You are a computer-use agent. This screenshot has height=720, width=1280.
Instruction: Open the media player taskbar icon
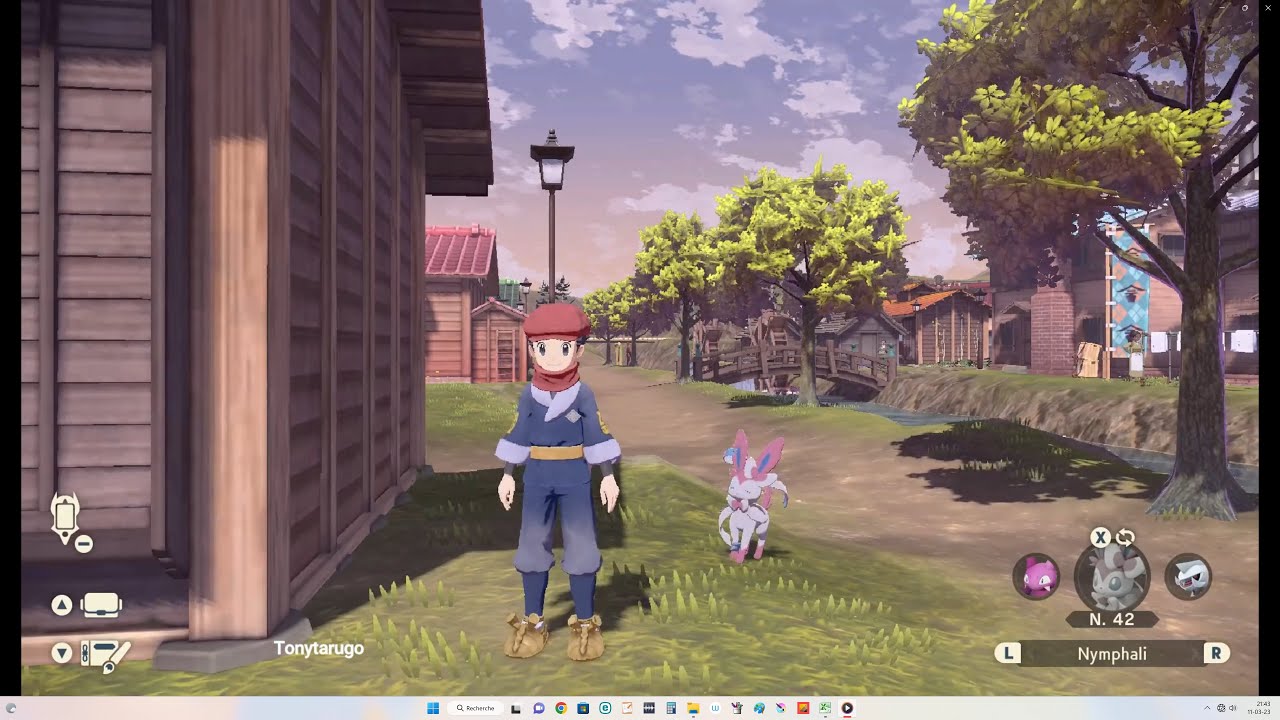pyautogui.click(x=847, y=708)
